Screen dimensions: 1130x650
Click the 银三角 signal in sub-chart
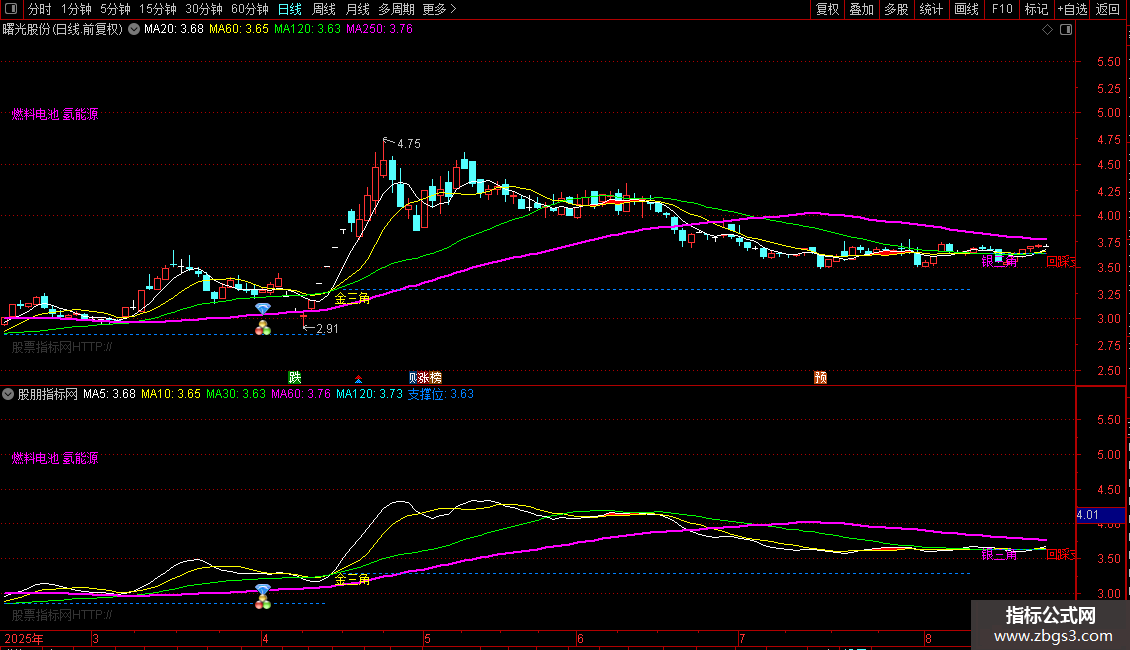(999, 554)
